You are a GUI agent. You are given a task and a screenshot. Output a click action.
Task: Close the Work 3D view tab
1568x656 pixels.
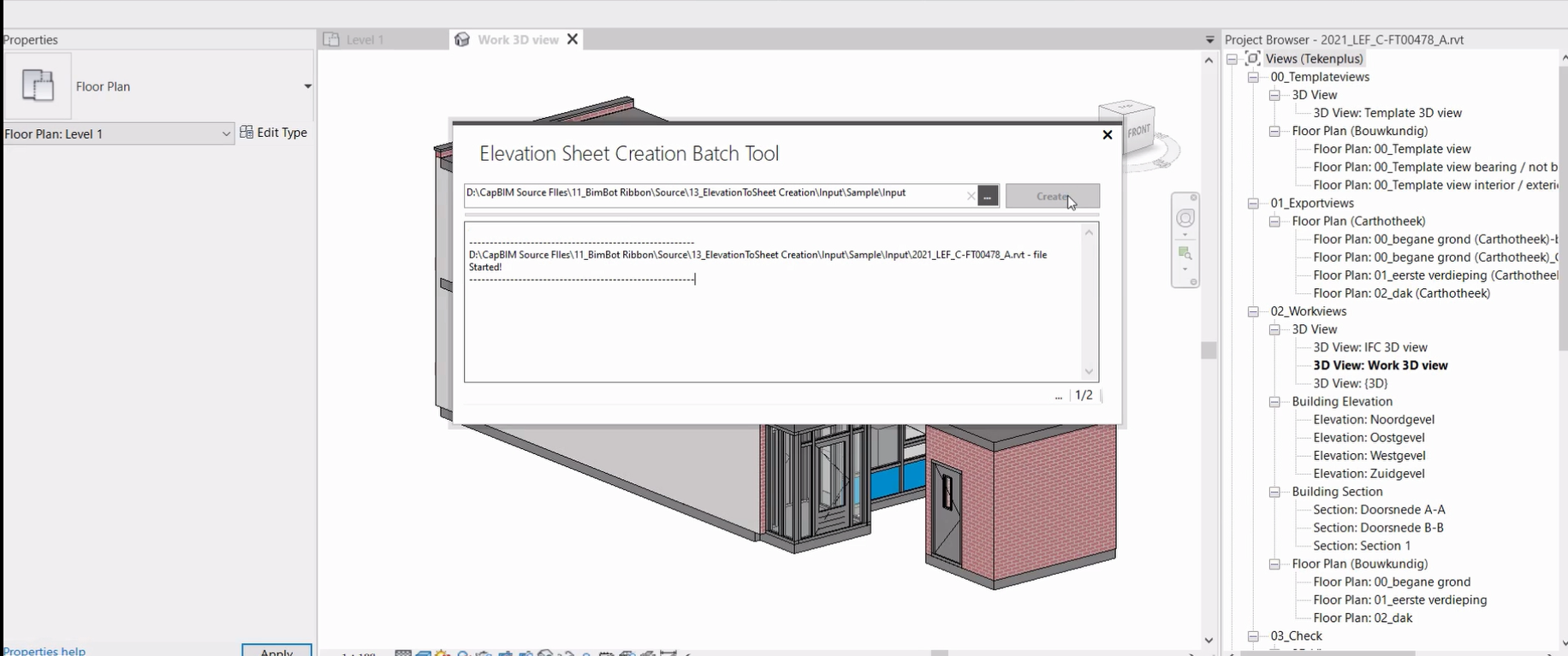tap(573, 39)
